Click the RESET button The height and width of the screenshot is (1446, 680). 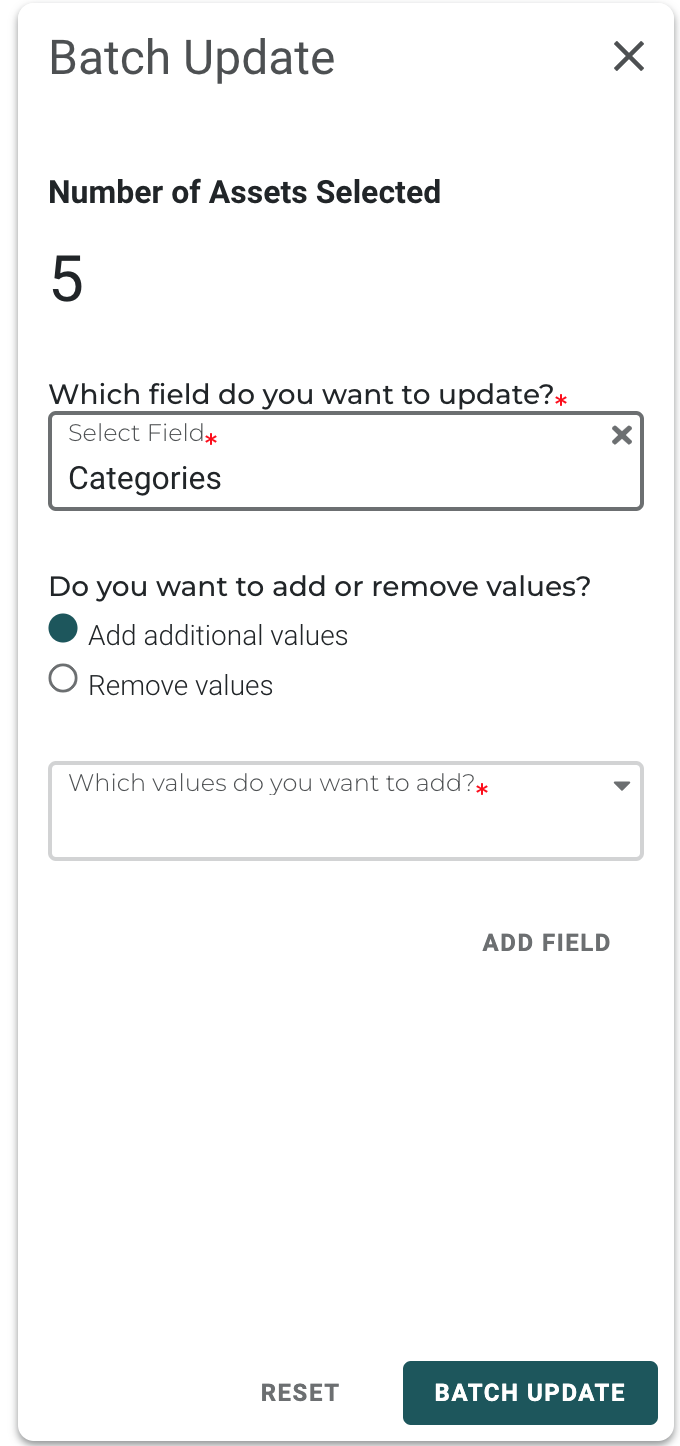(x=300, y=1393)
